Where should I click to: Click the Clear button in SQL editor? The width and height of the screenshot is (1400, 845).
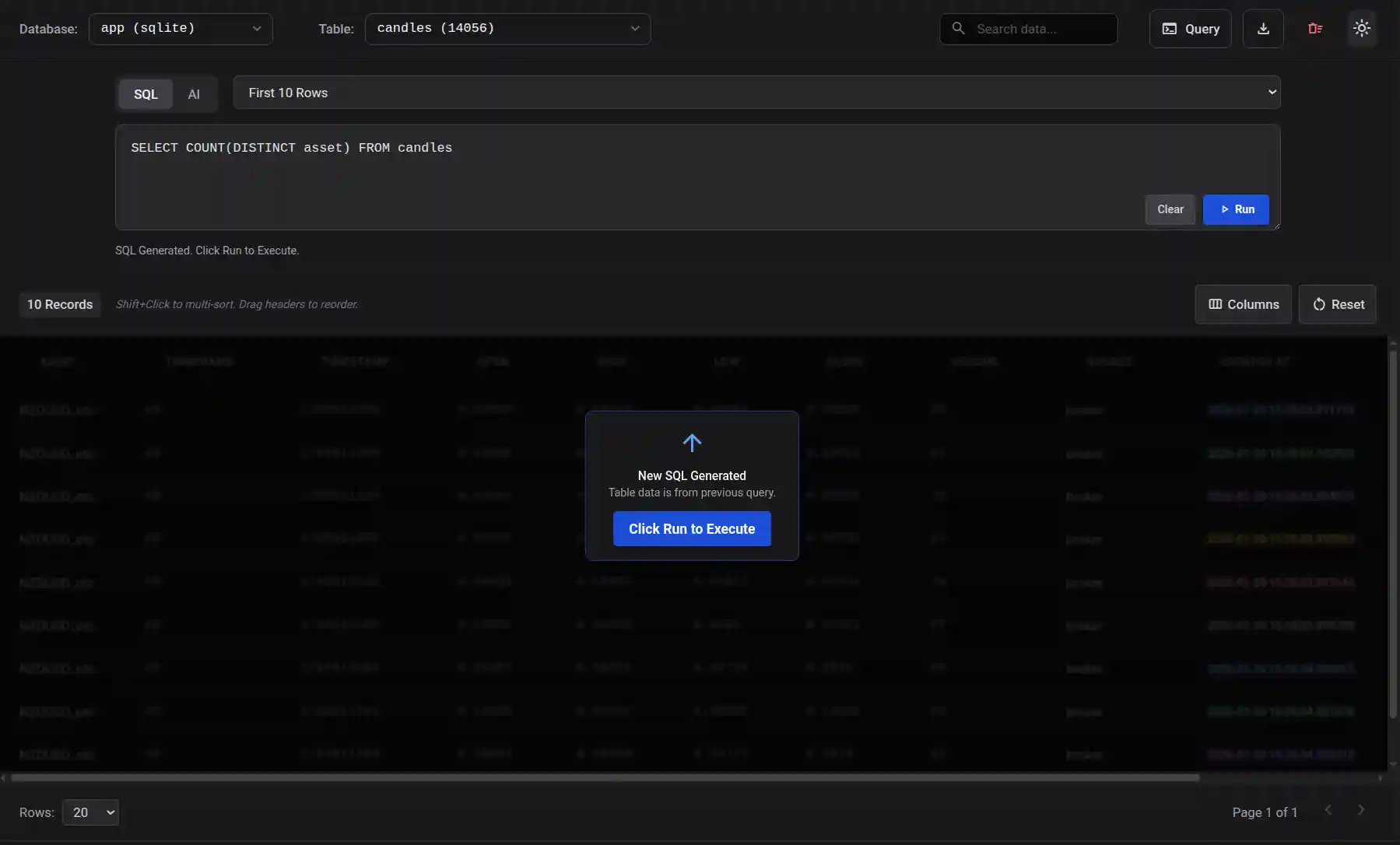pyautogui.click(x=1170, y=209)
